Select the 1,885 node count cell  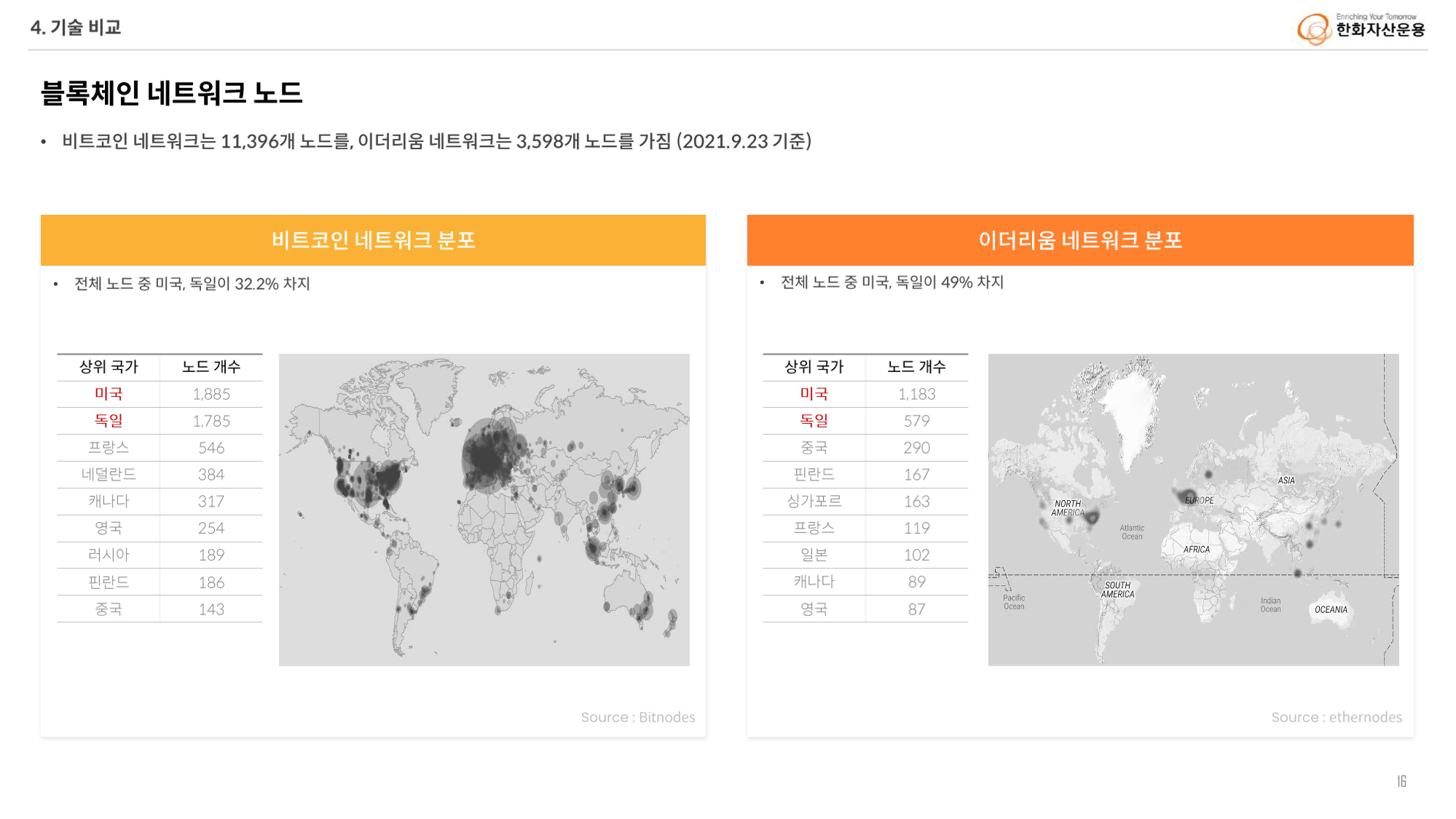click(x=211, y=394)
